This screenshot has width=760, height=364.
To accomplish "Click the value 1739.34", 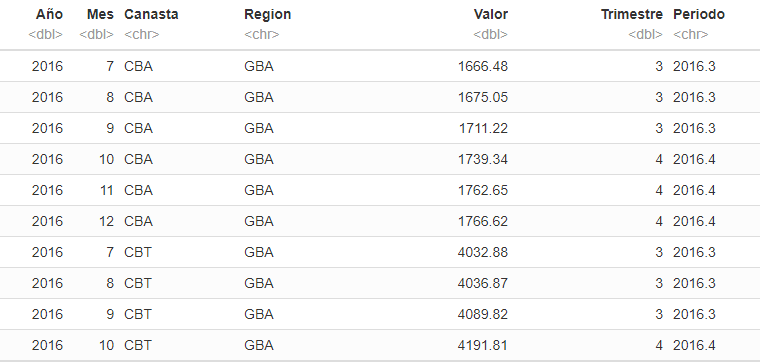I will pos(483,159).
